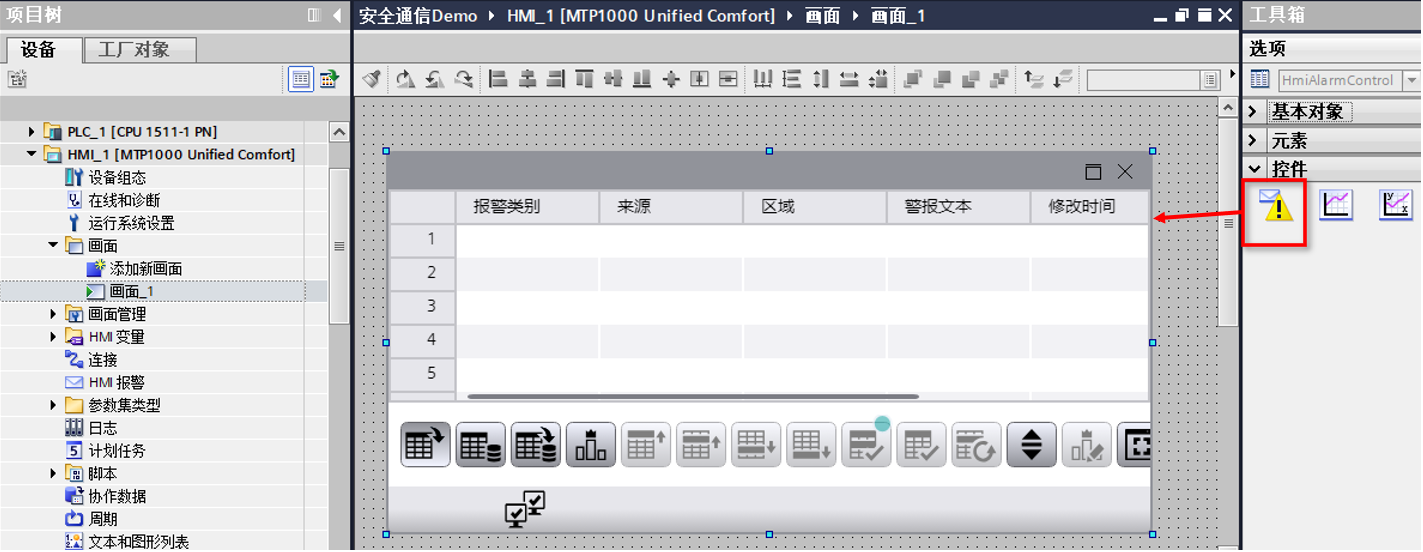Expand the 脚本 folder

click(x=53, y=473)
